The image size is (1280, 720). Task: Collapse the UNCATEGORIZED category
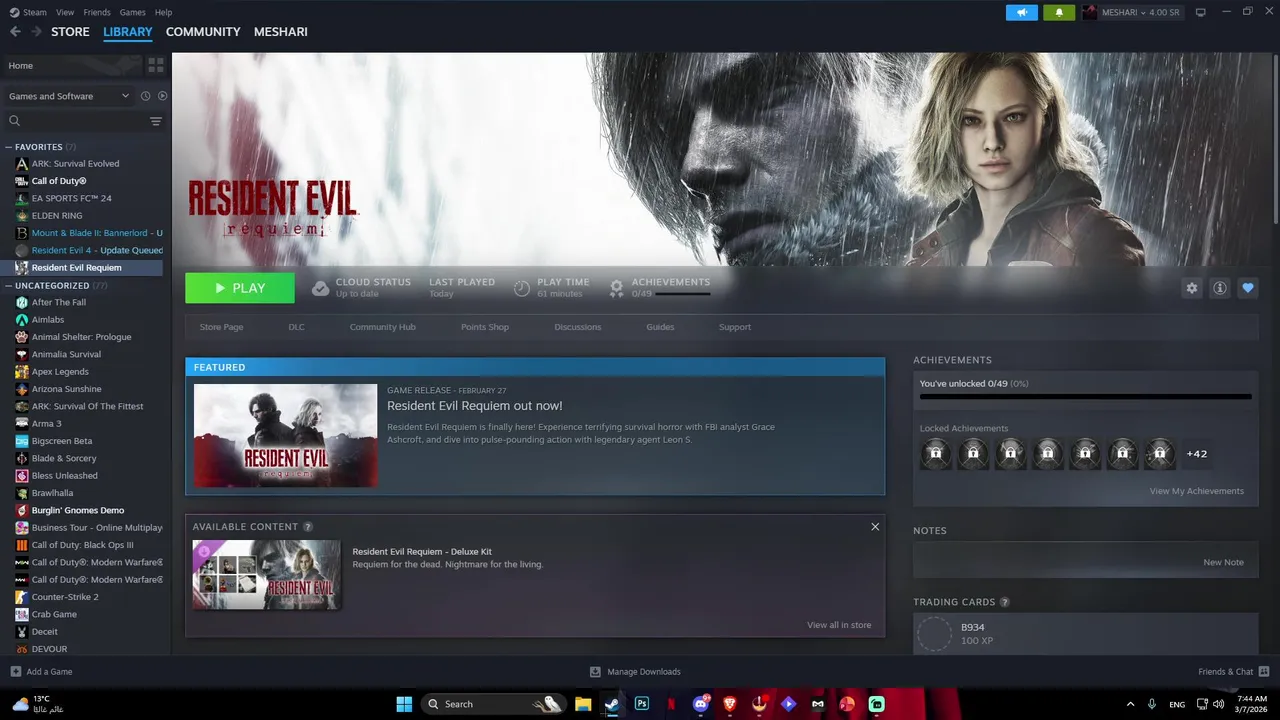(x=8, y=286)
